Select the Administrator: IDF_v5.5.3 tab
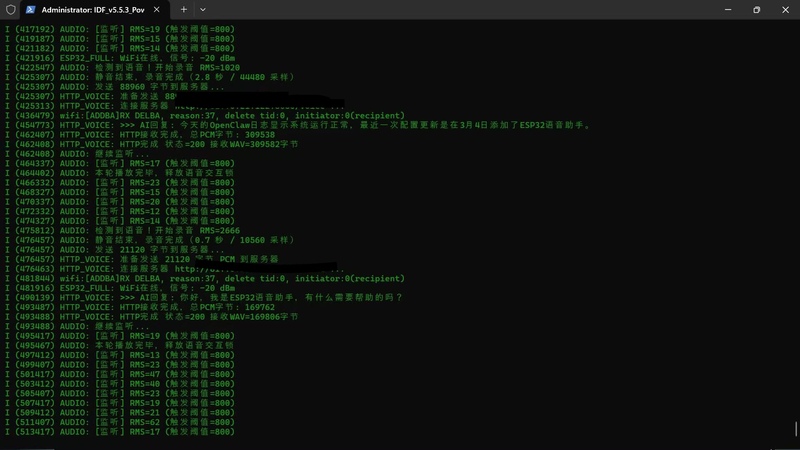800x450 pixels. point(93,10)
